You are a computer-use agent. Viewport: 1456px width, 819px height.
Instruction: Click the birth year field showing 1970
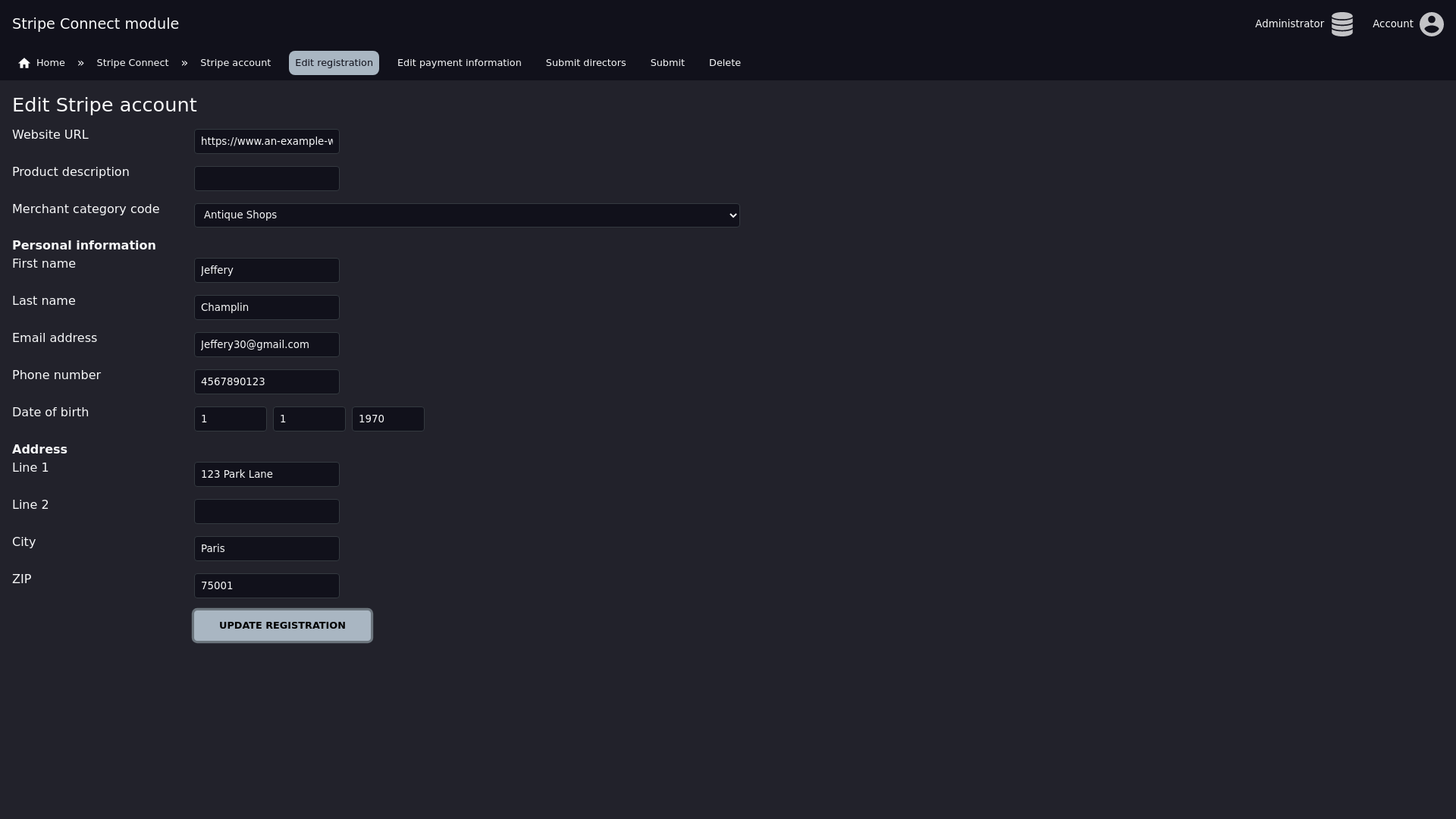[x=388, y=419]
